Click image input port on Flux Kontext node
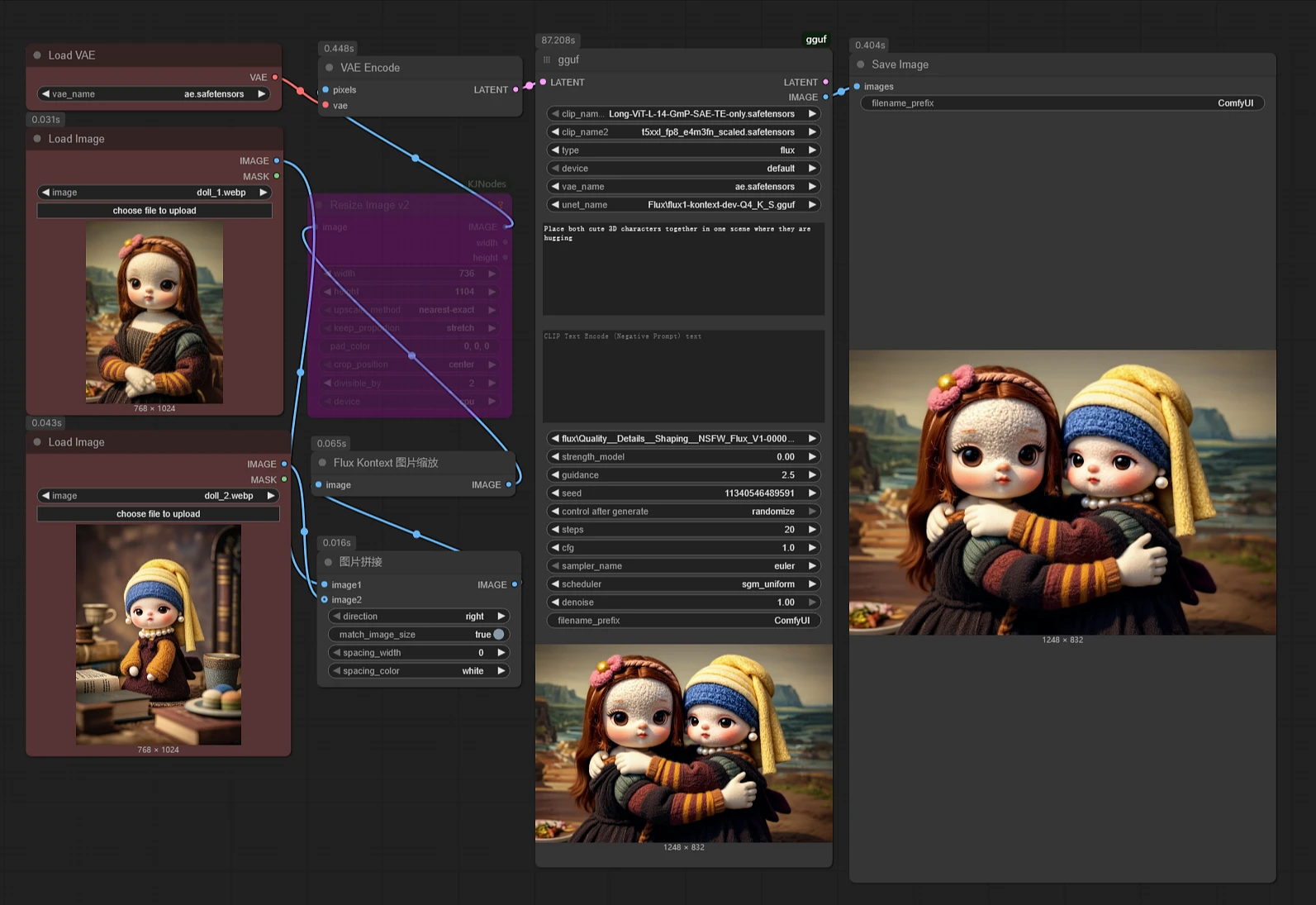 318,484
